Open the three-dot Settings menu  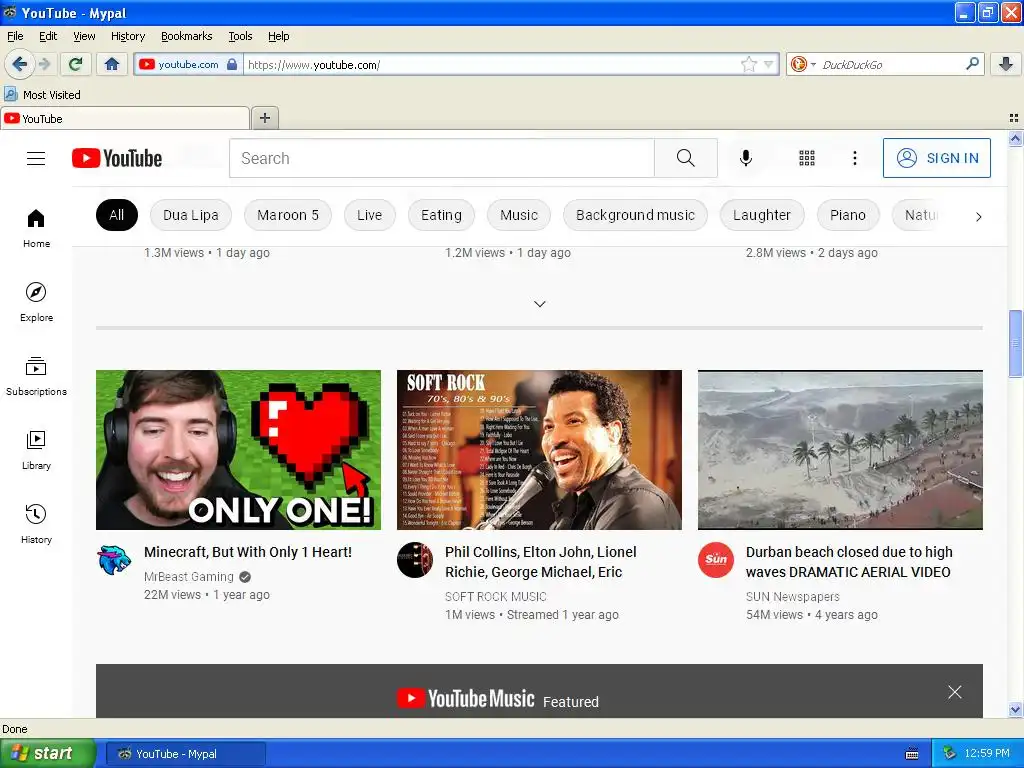click(x=854, y=158)
